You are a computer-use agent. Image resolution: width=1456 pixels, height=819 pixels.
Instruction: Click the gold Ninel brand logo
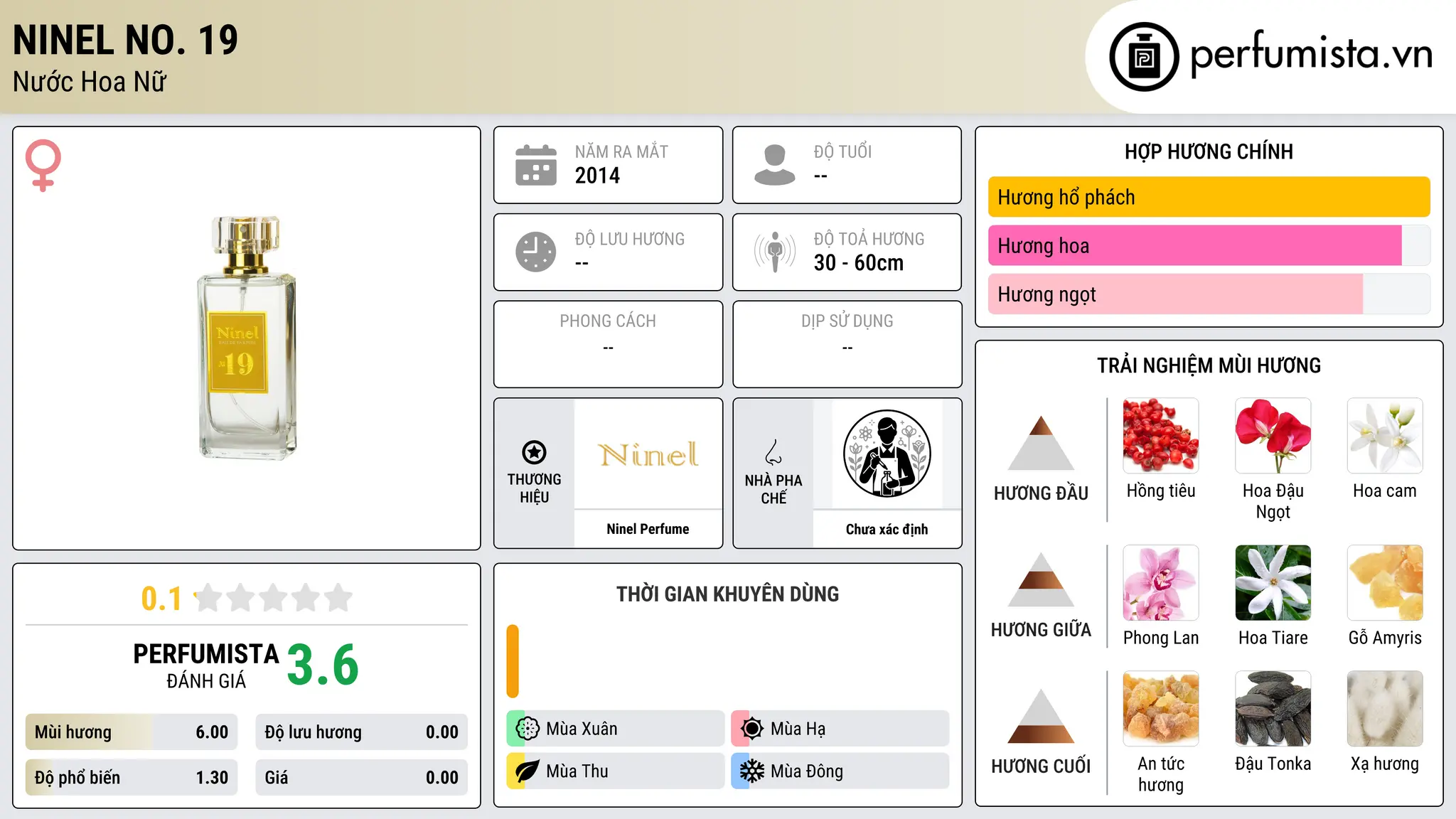(x=648, y=455)
